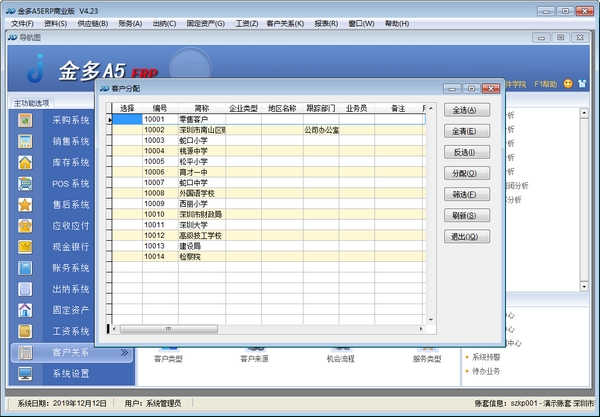Click the 跟踪部门 column header
This screenshot has height=417, width=600.
(x=321, y=108)
